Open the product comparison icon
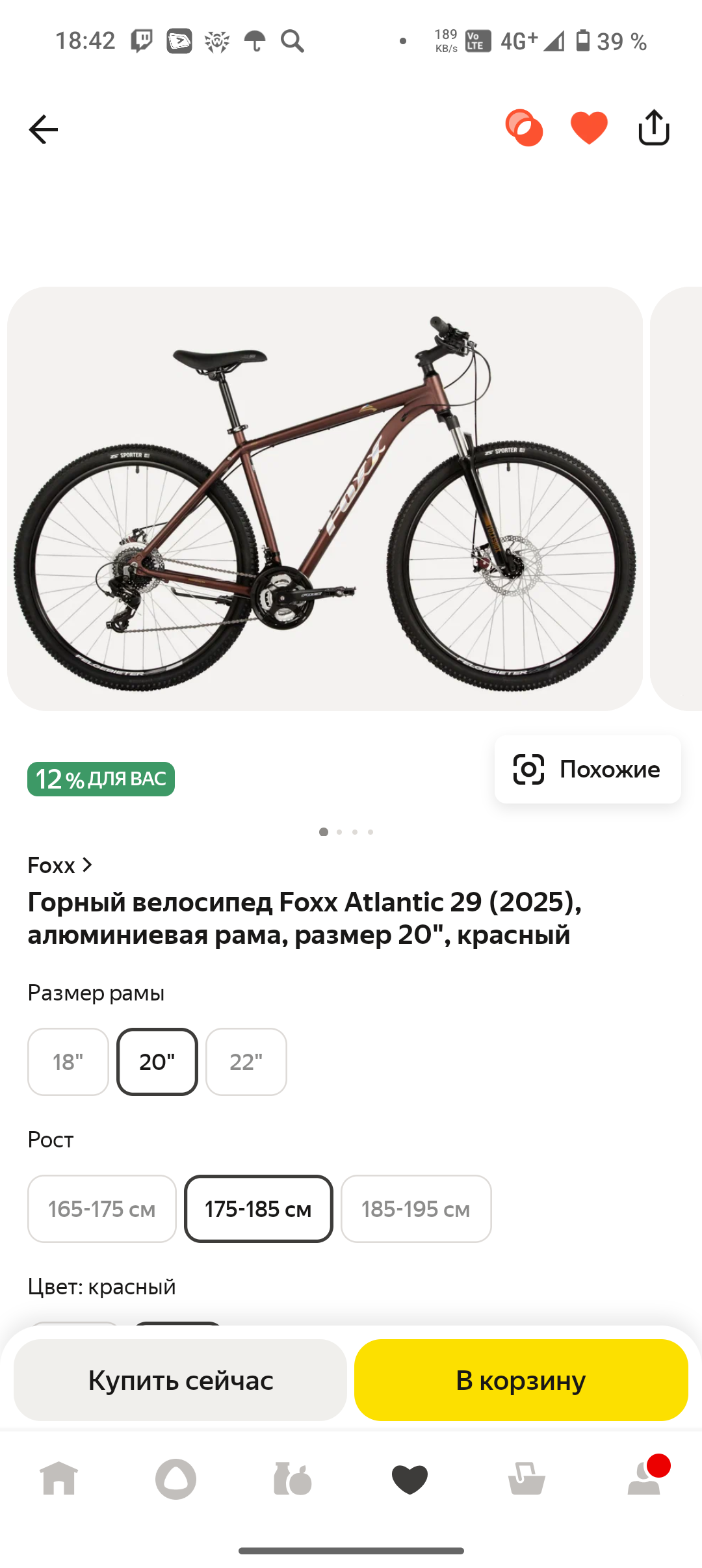The image size is (702, 1568). (524, 128)
